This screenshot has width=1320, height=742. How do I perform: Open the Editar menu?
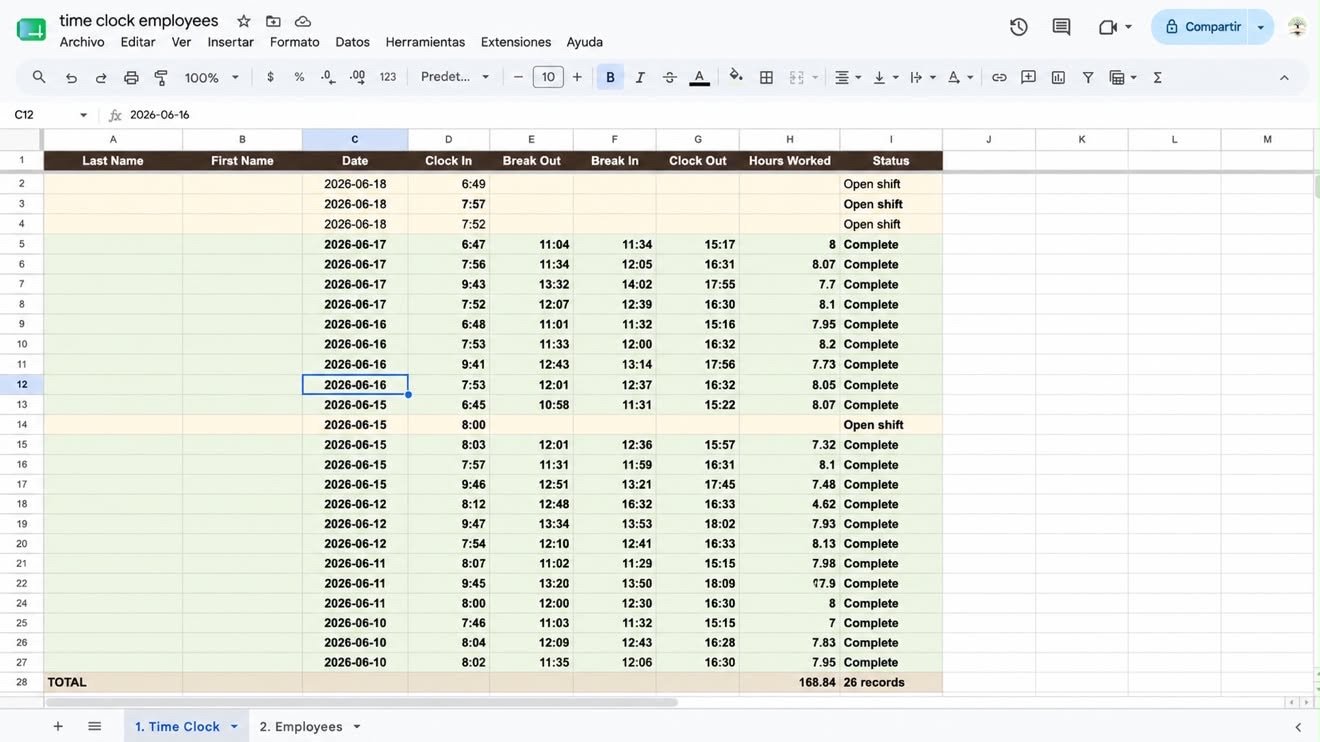[x=138, y=42]
